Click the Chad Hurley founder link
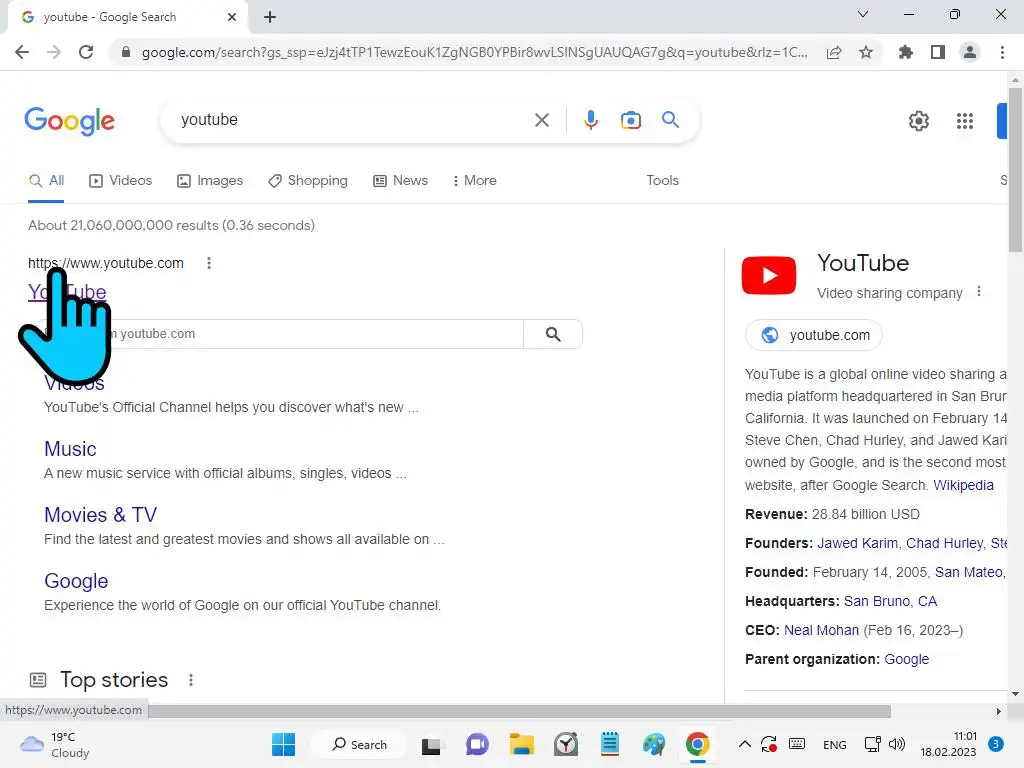 click(x=944, y=543)
